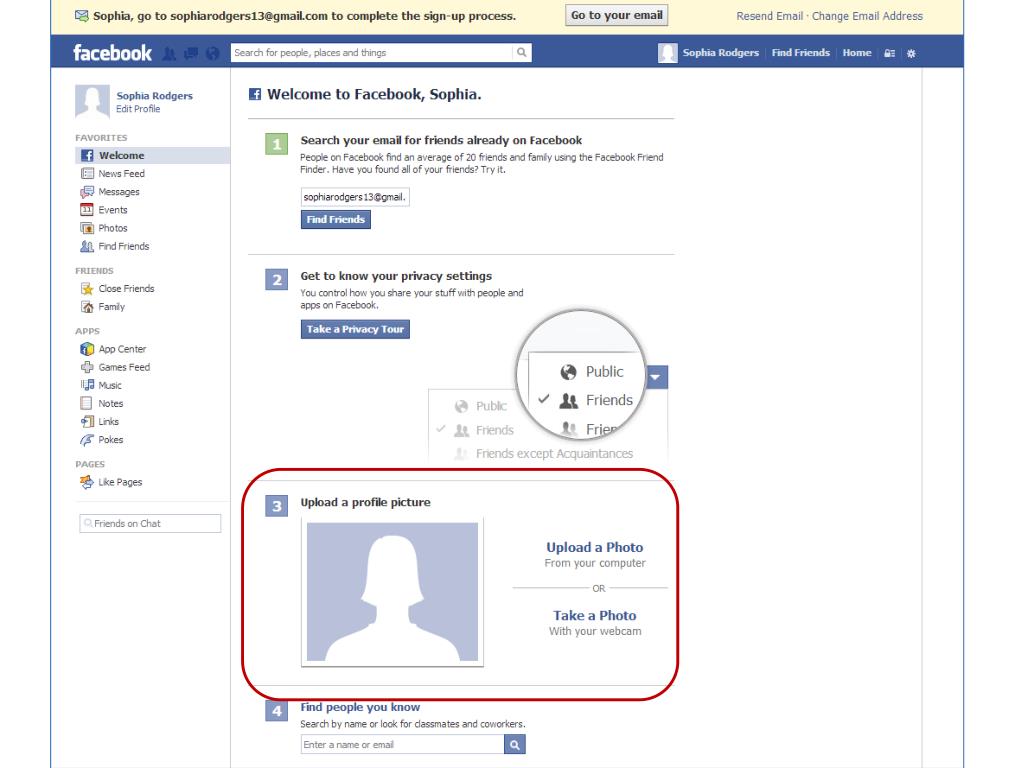The height and width of the screenshot is (768, 1024).
Task: Click the Welcome sidebar icon
Action: 87,155
